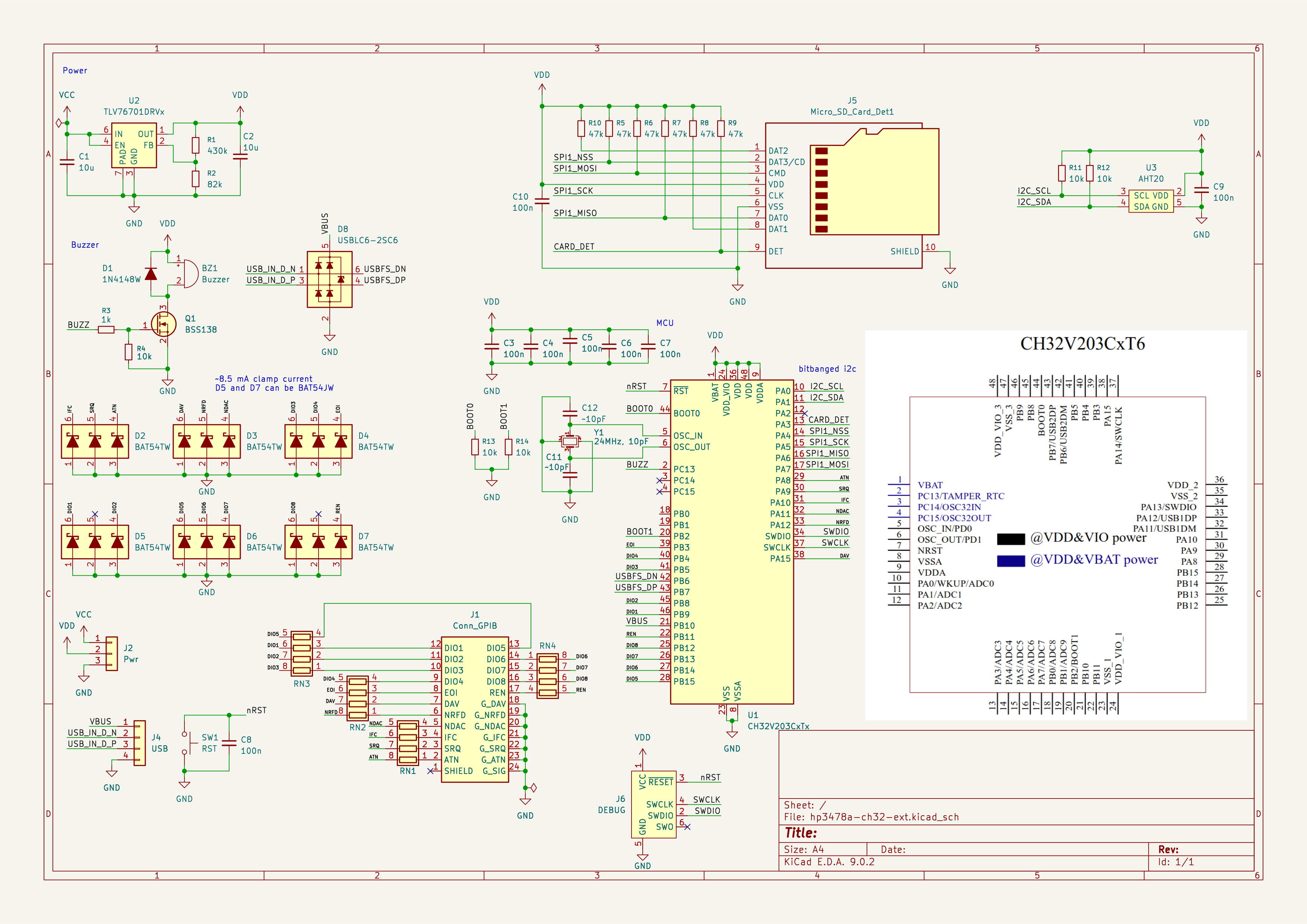Click the D1 1N4148W diode symbol
The height and width of the screenshot is (924, 1307).
151,274
